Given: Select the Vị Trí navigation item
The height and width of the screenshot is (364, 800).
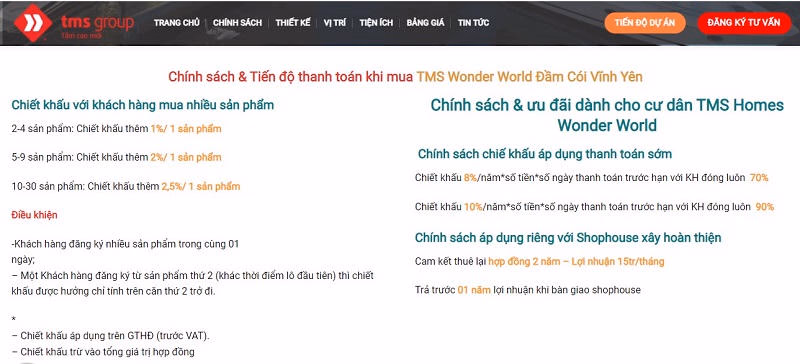Looking at the screenshot, I should [335, 22].
